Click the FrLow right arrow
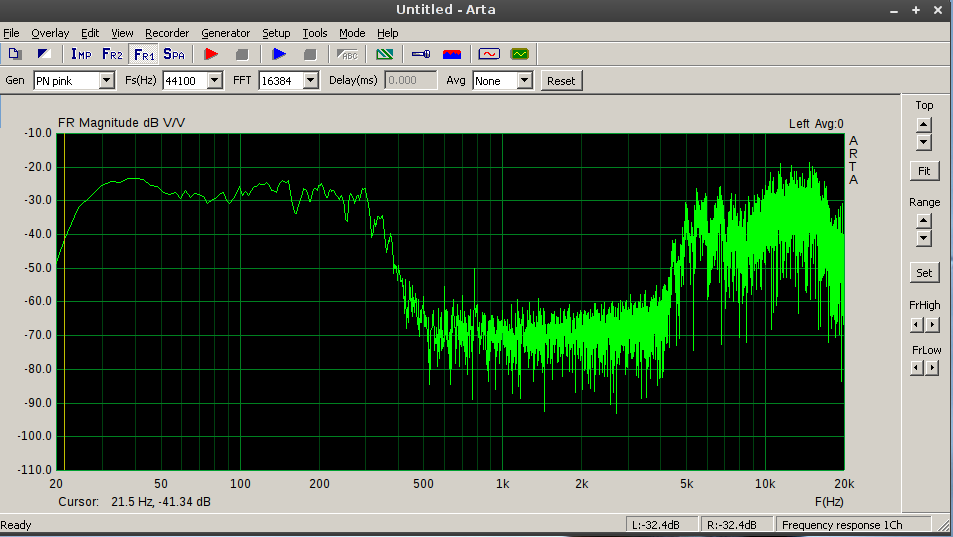 [x=932, y=368]
